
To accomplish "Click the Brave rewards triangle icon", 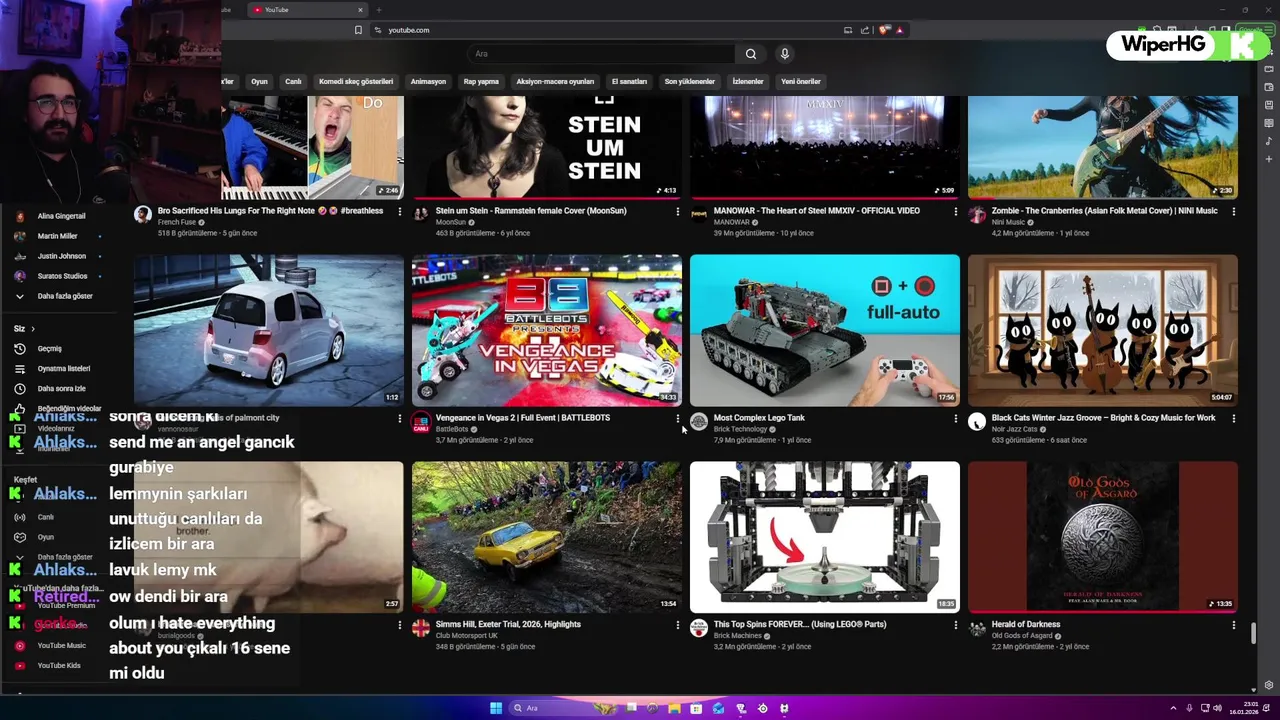I will pos(900,30).
